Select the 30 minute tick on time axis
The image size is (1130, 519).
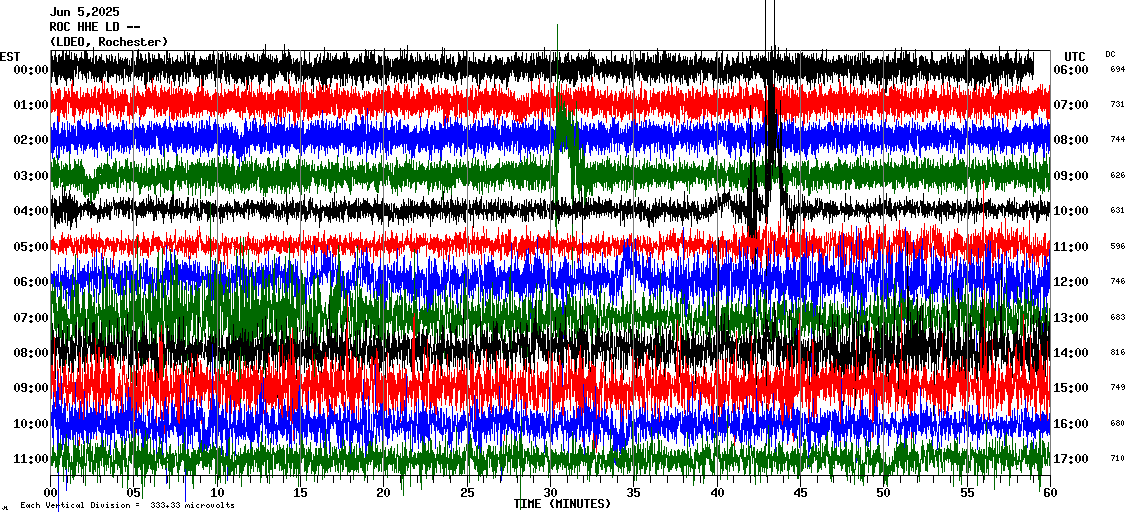pos(550,493)
